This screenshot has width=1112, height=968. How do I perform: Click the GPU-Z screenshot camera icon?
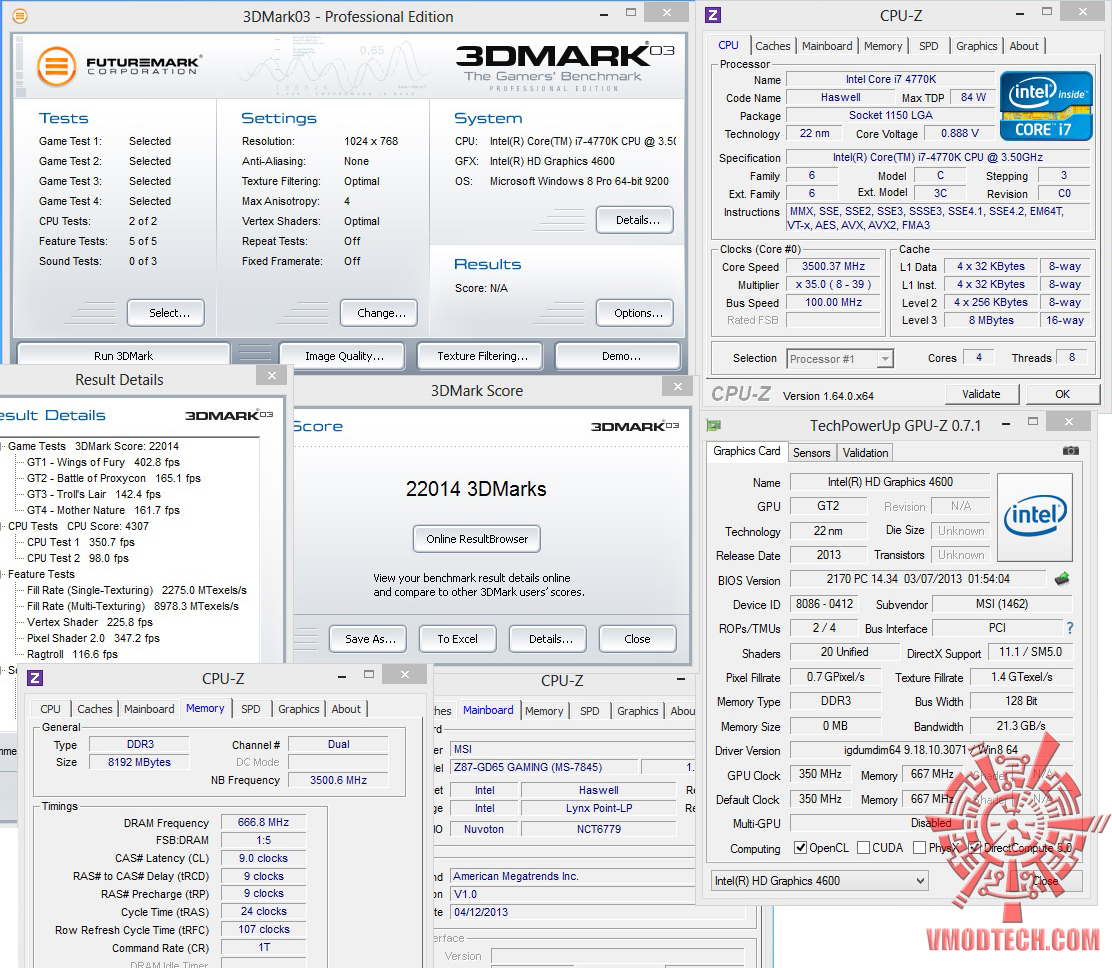coord(1070,450)
